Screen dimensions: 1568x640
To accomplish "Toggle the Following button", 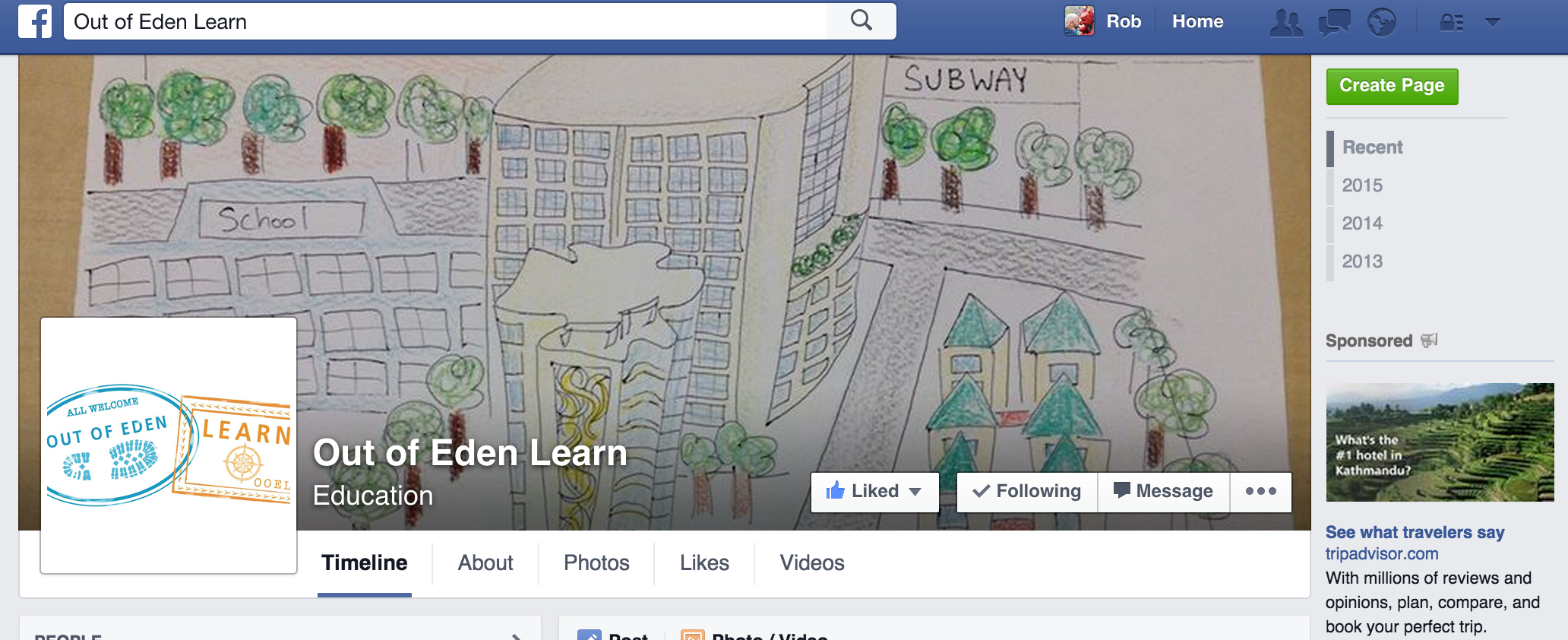I will pyautogui.click(x=1027, y=492).
